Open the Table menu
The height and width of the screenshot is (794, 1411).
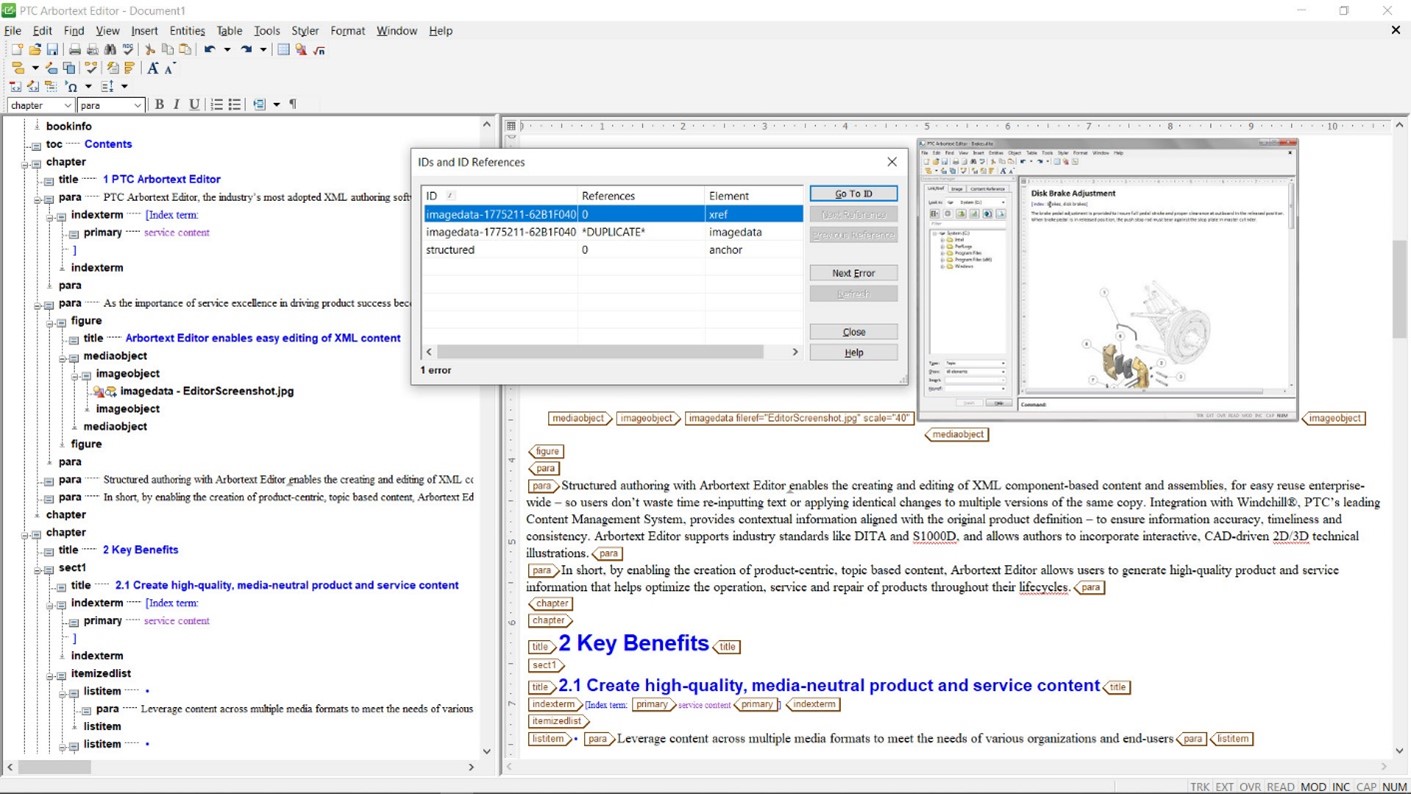[230, 31]
